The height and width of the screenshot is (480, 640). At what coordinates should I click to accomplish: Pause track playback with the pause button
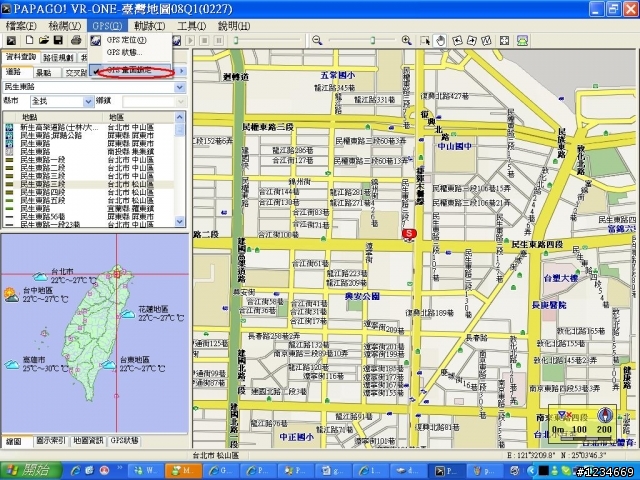pos(219,40)
